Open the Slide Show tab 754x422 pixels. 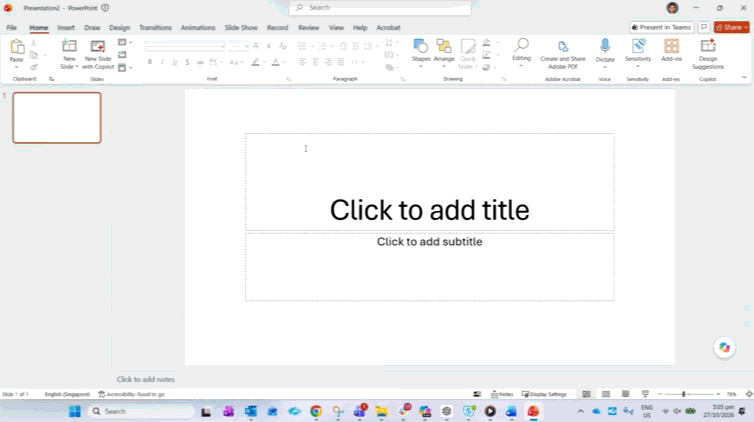[241, 28]
